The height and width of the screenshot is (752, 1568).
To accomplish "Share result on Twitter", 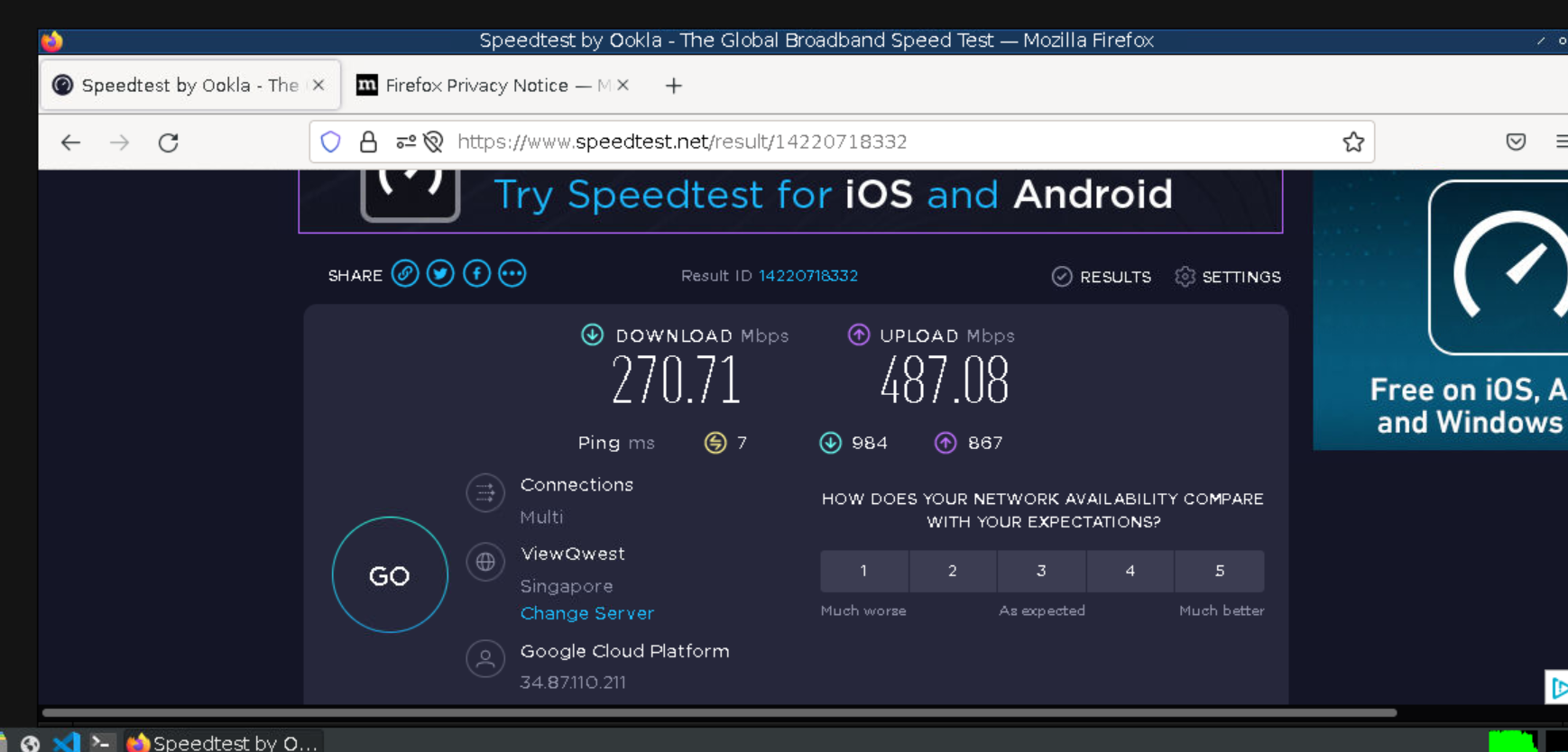I will tap(440, 274).
